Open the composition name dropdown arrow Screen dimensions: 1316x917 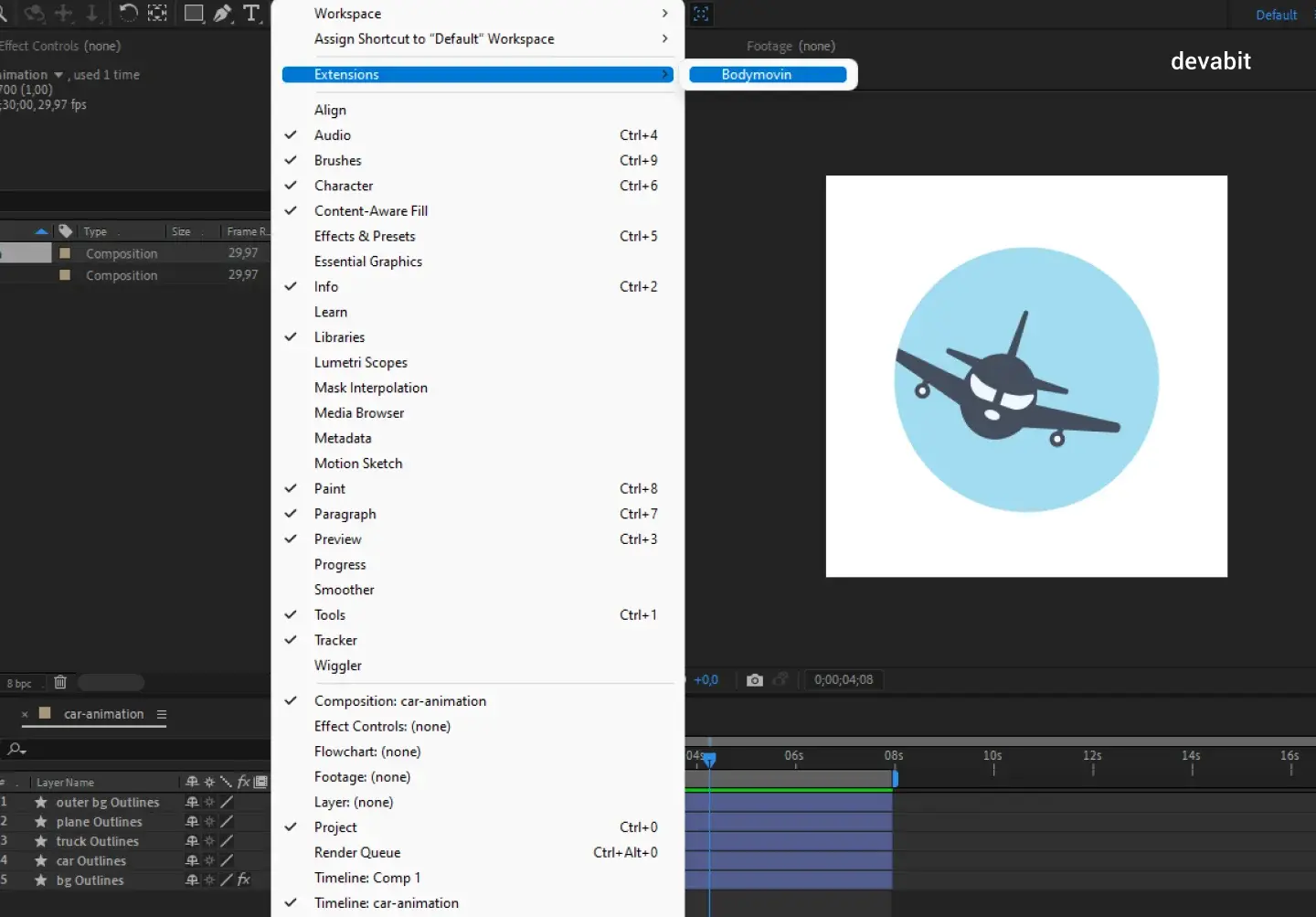[58, 75]
